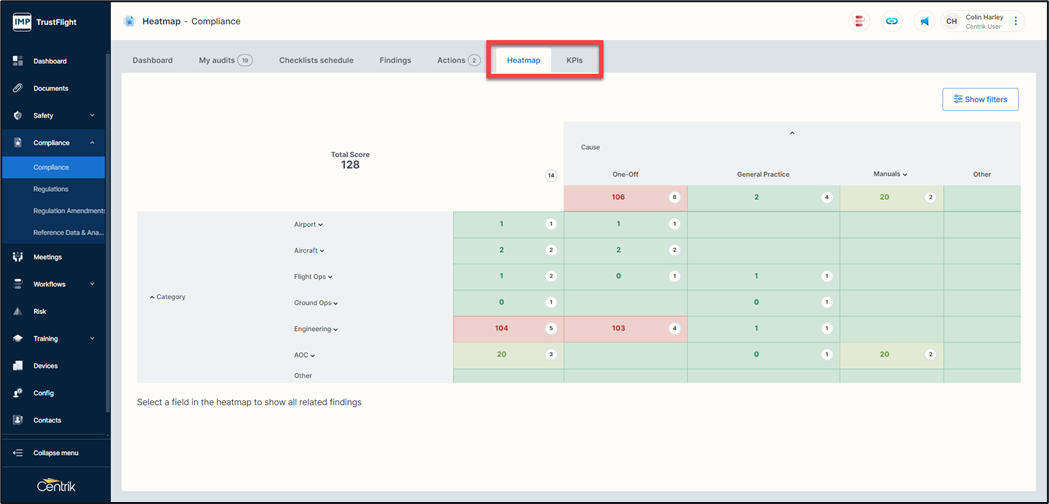Switch to the KPIs tab
1049x504 pixels.
point(574,60)
